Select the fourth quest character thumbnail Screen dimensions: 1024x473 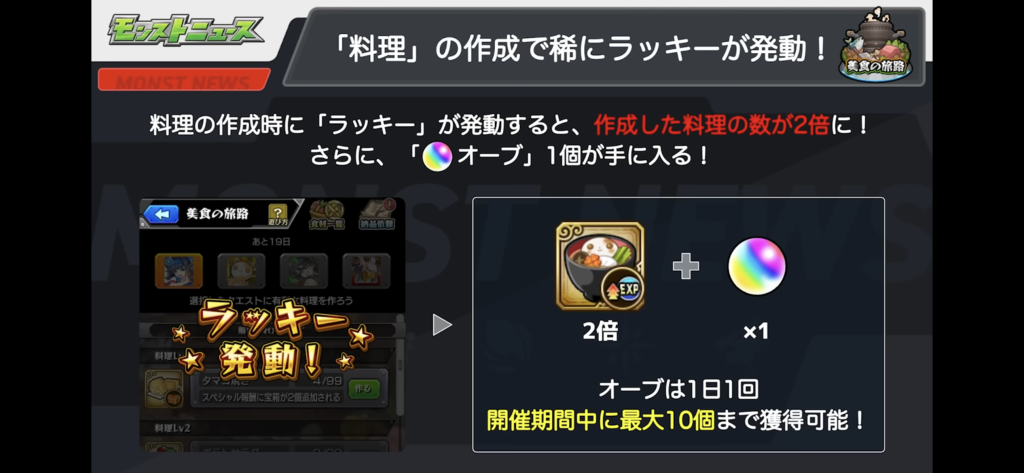tap(366, 271)
